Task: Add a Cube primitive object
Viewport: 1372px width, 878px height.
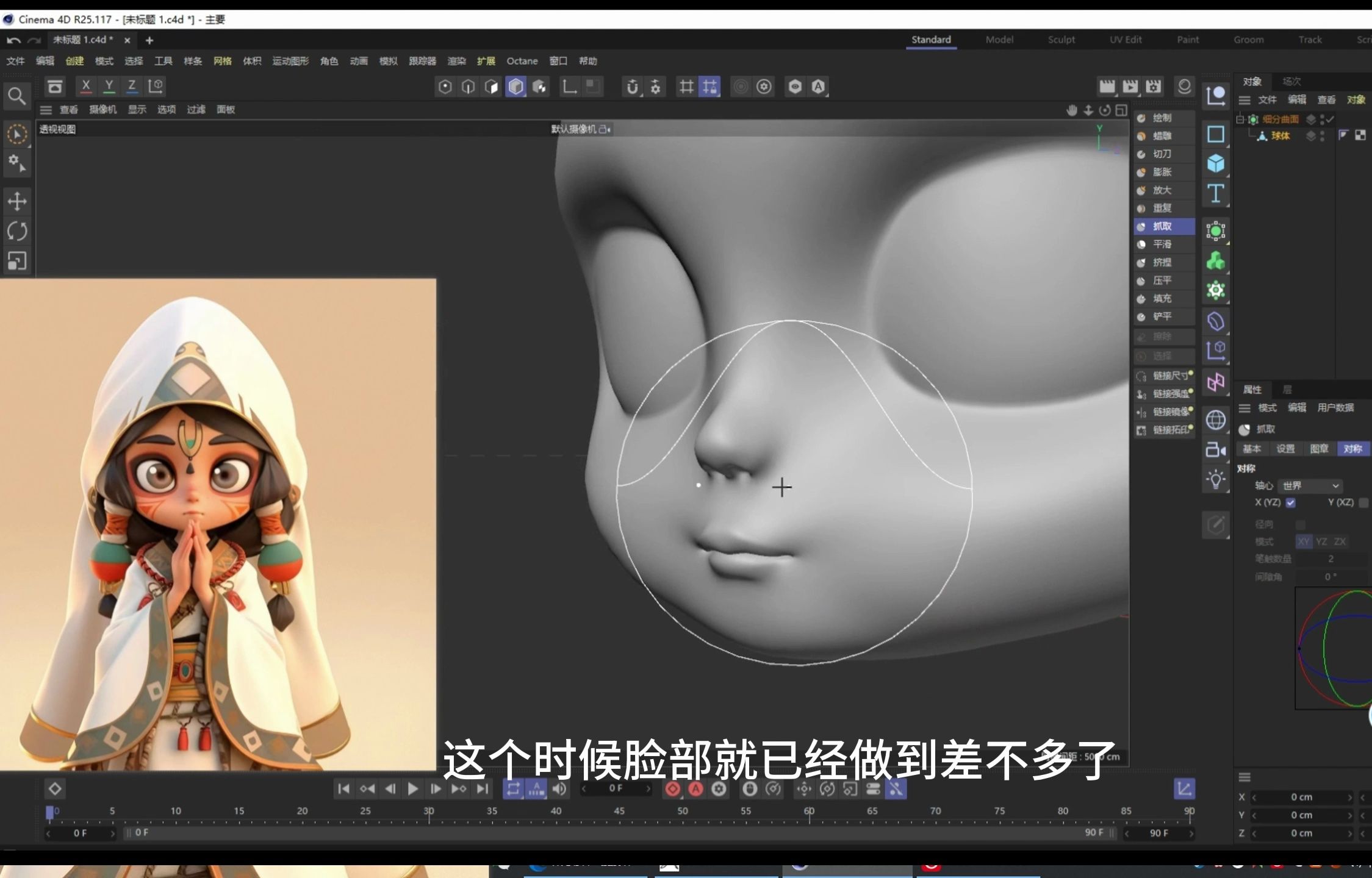Action: (x=1216, y=163)
